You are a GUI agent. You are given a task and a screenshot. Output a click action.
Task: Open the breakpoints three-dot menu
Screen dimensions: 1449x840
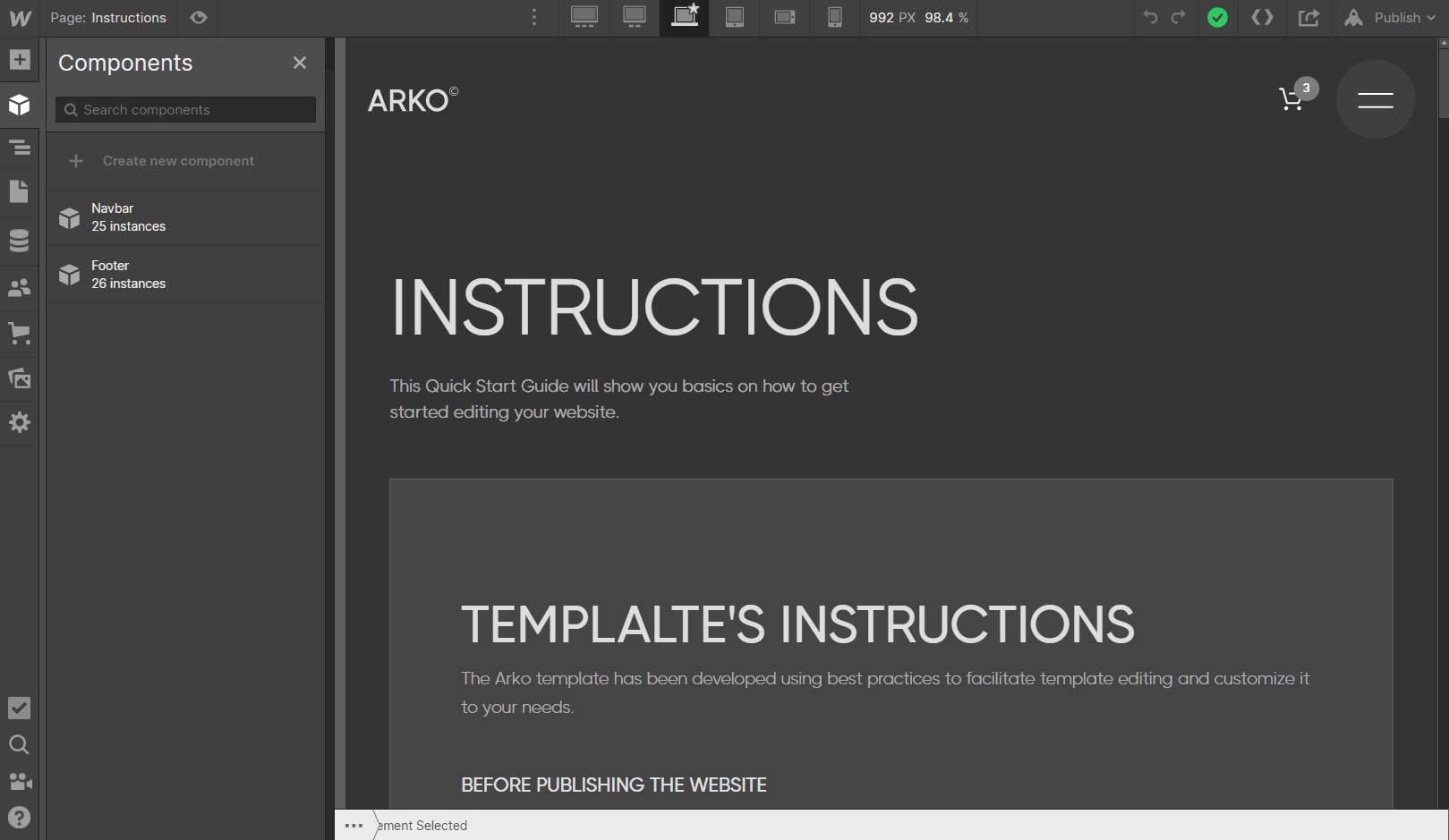[534, 17]
